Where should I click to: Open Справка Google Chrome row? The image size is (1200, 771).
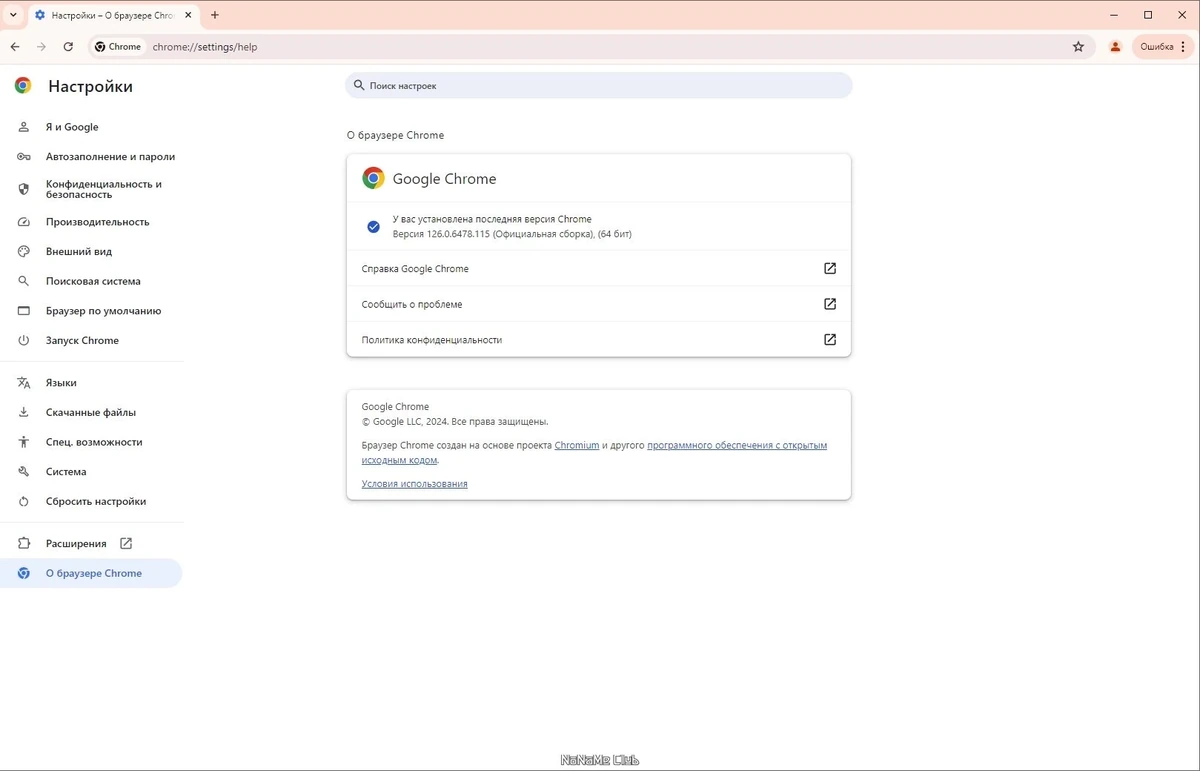coord(599,269)
